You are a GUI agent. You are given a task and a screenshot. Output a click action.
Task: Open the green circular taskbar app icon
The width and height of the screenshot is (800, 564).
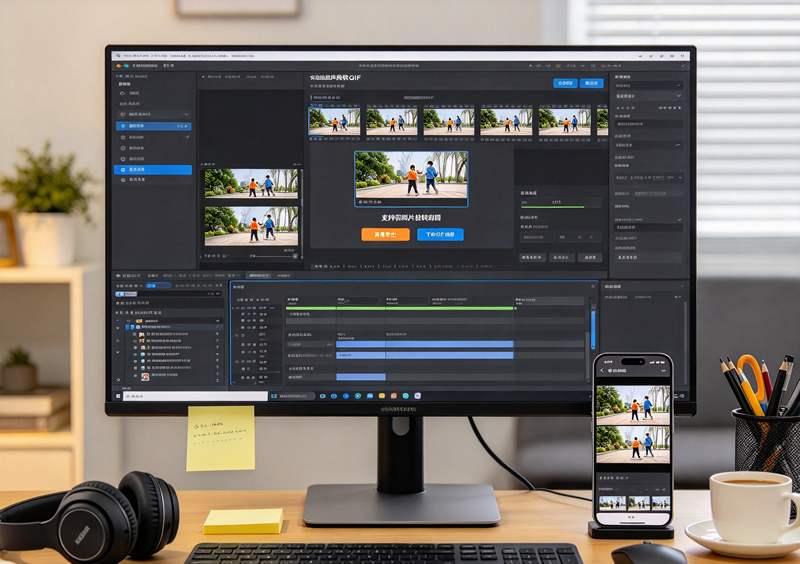click(x=358, y=396)
